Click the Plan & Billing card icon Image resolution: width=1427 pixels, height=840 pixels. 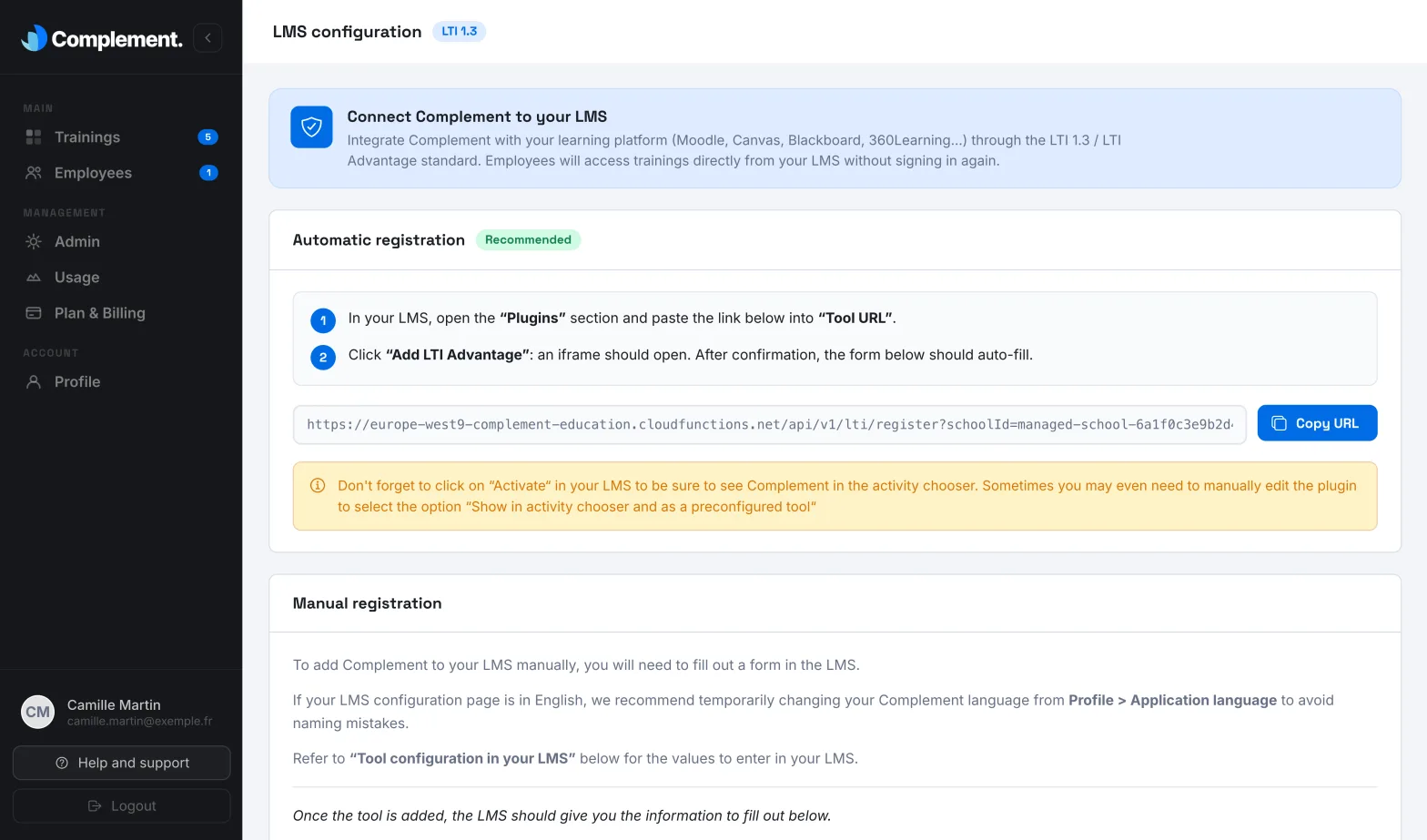[34, 313]
